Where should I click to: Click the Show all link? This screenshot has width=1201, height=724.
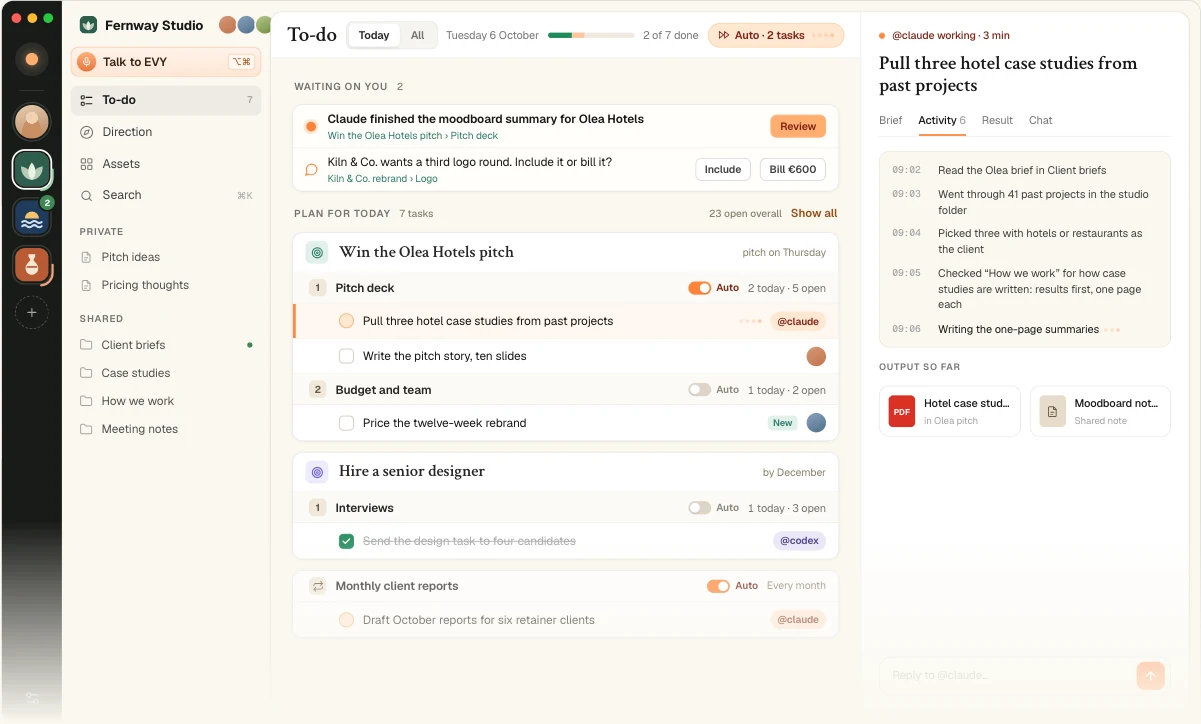[x=814, y=213]
